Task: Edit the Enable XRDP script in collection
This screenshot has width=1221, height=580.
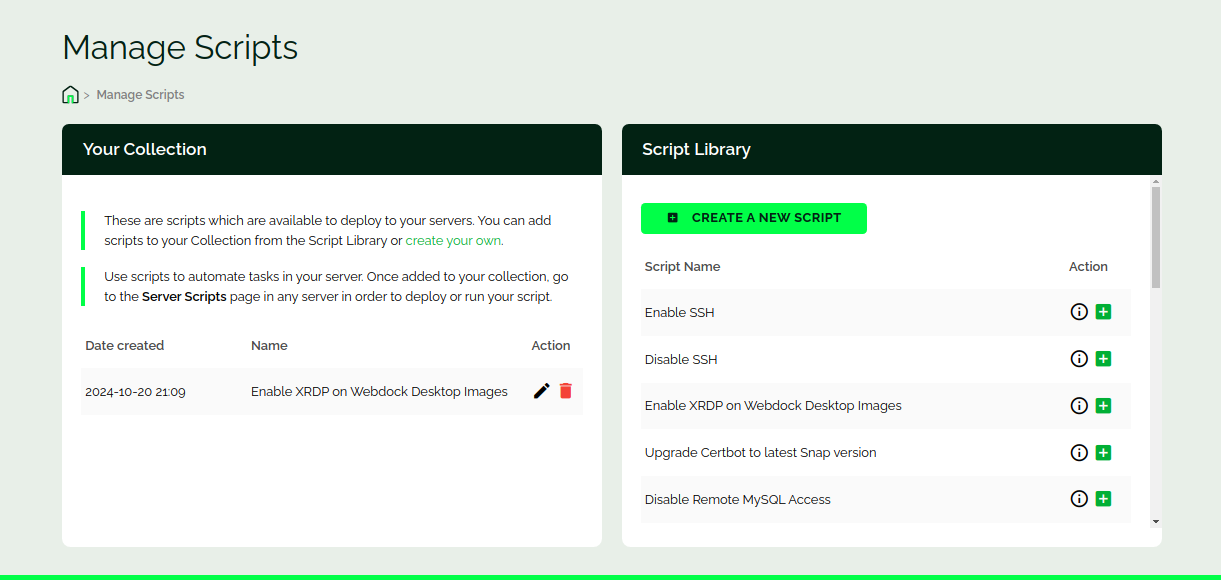Action: [542, 391]
